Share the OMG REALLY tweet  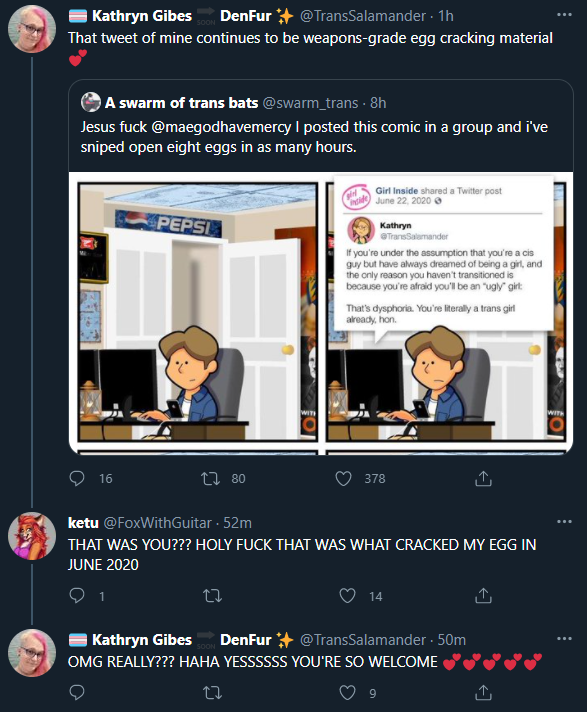tap(483, 692)
